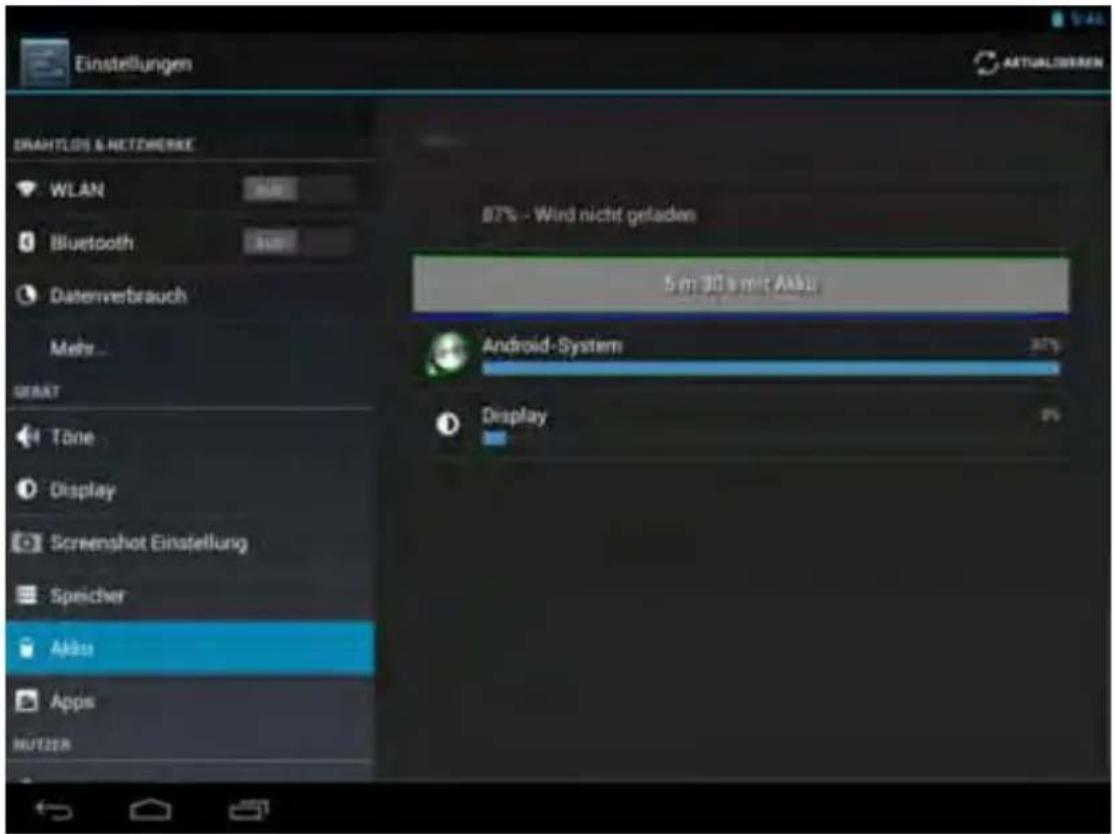Click the Android-System usage bar

[771, 368]
